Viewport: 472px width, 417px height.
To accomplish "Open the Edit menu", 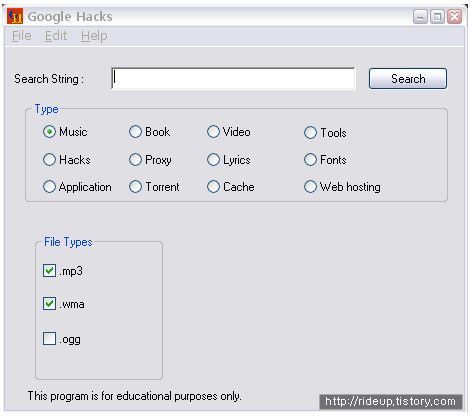I will pos(56,36).
